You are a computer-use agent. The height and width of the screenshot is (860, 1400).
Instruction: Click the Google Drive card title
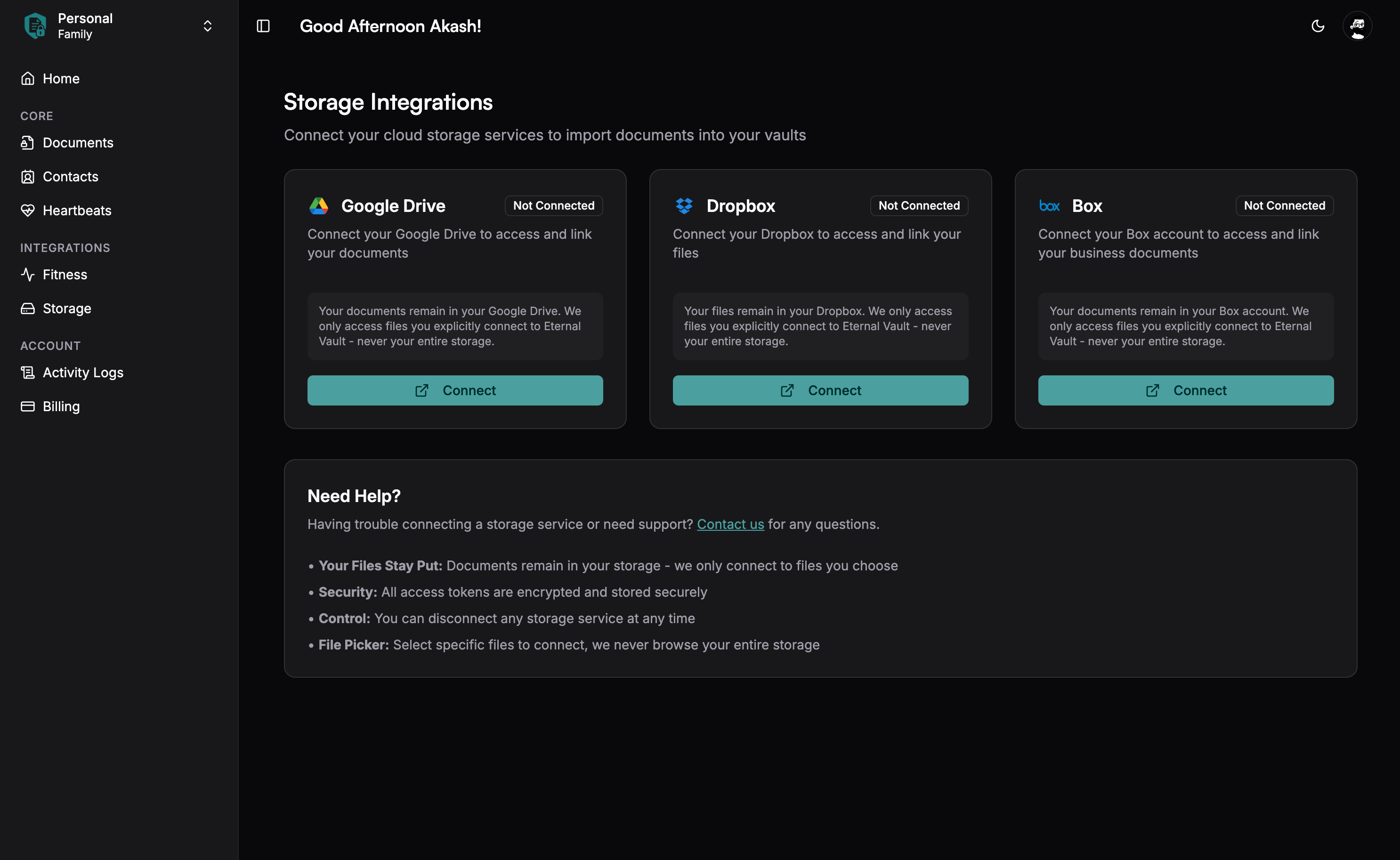[x=393, y=206]
